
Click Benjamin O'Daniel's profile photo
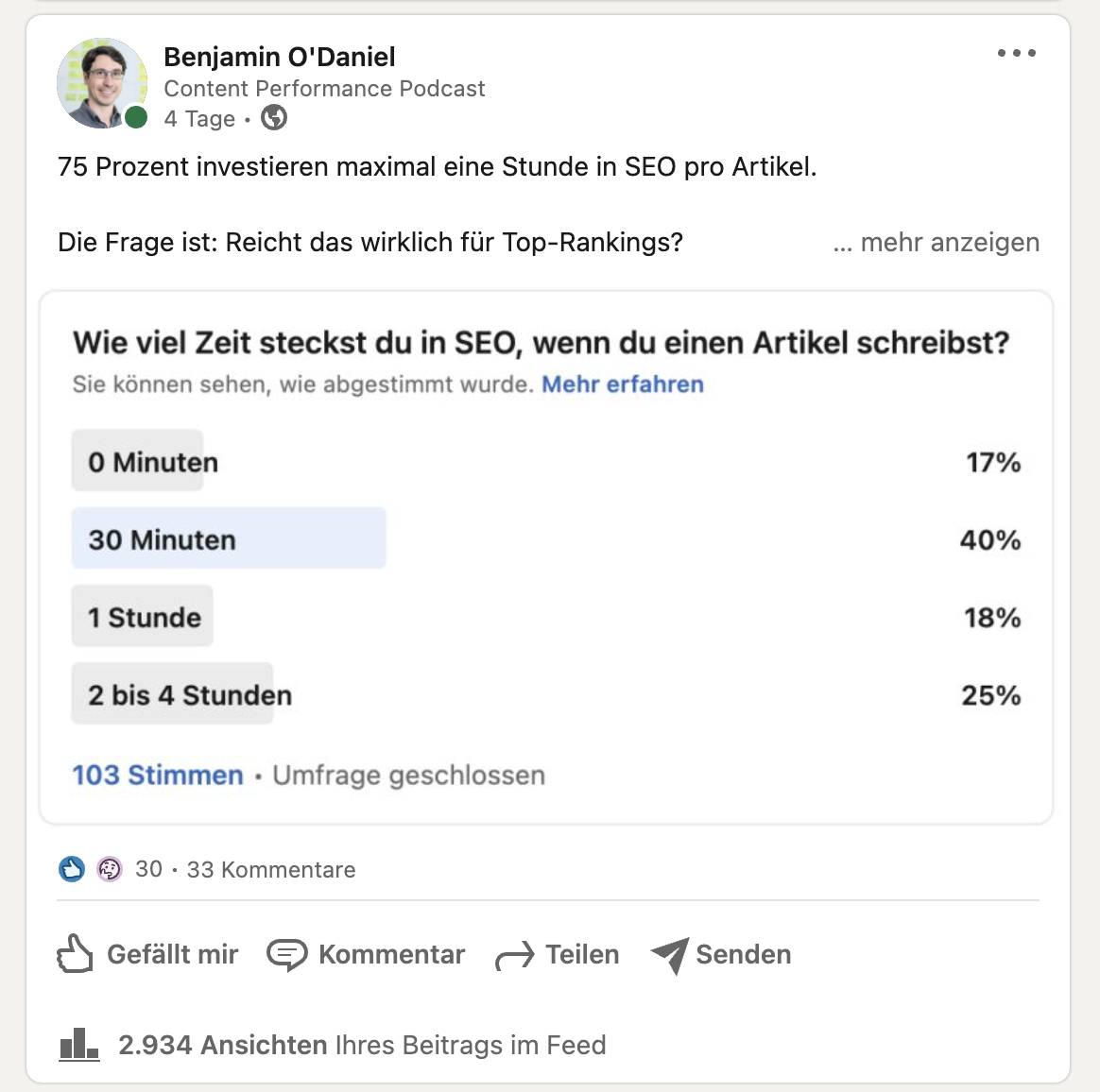tap(102, 83)
